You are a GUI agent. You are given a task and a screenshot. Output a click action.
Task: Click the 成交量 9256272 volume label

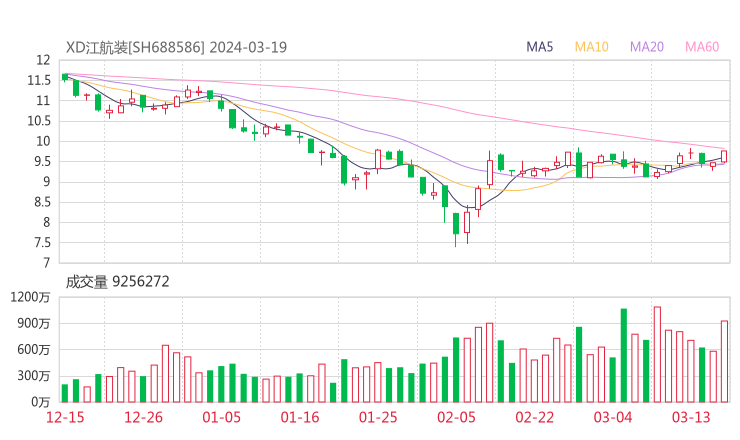click(x=117, y=282)
